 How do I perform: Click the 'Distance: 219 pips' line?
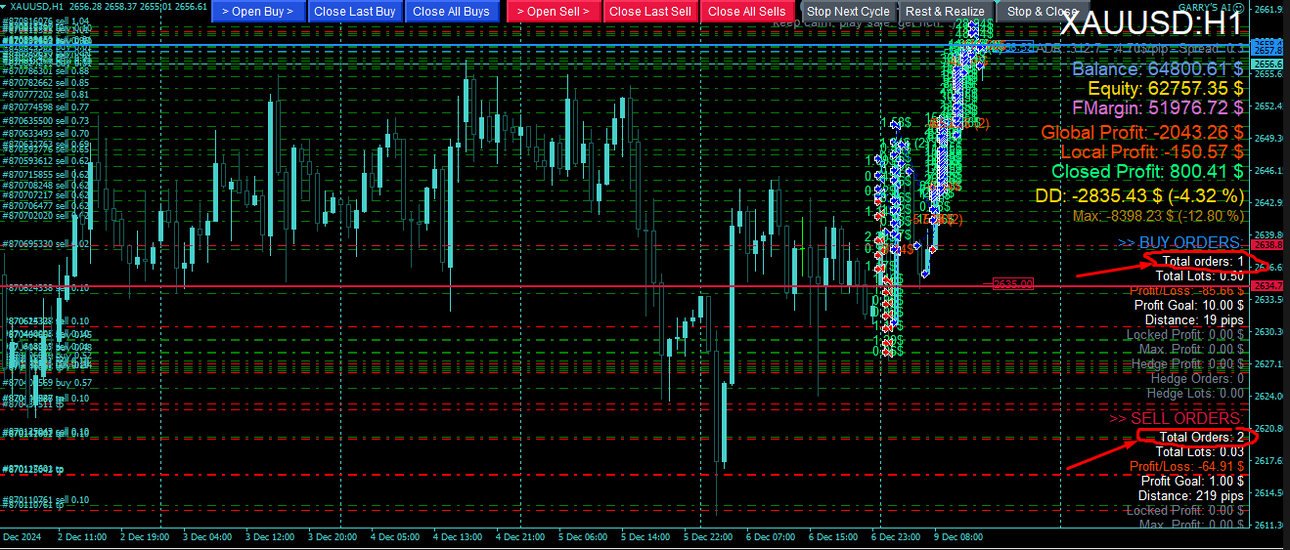tap(1190, 495)
